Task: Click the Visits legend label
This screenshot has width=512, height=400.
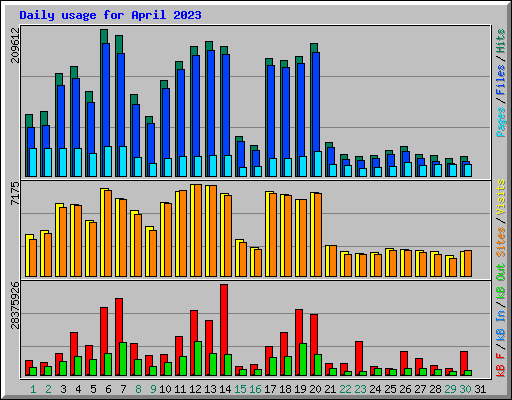Action: pos(500,197)
